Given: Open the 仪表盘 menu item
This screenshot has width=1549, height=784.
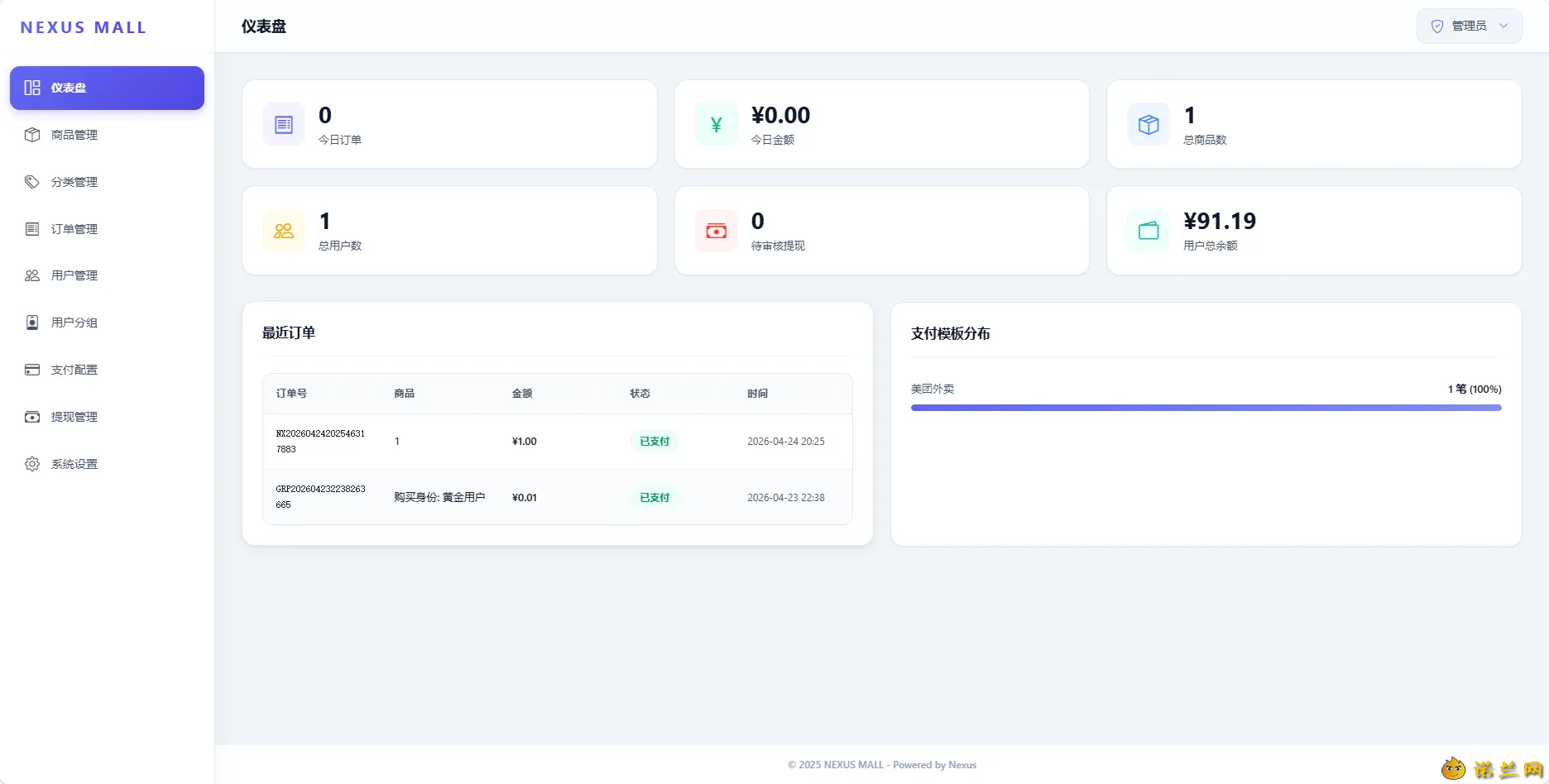Looking at the screenshot, I should (107, 88).
